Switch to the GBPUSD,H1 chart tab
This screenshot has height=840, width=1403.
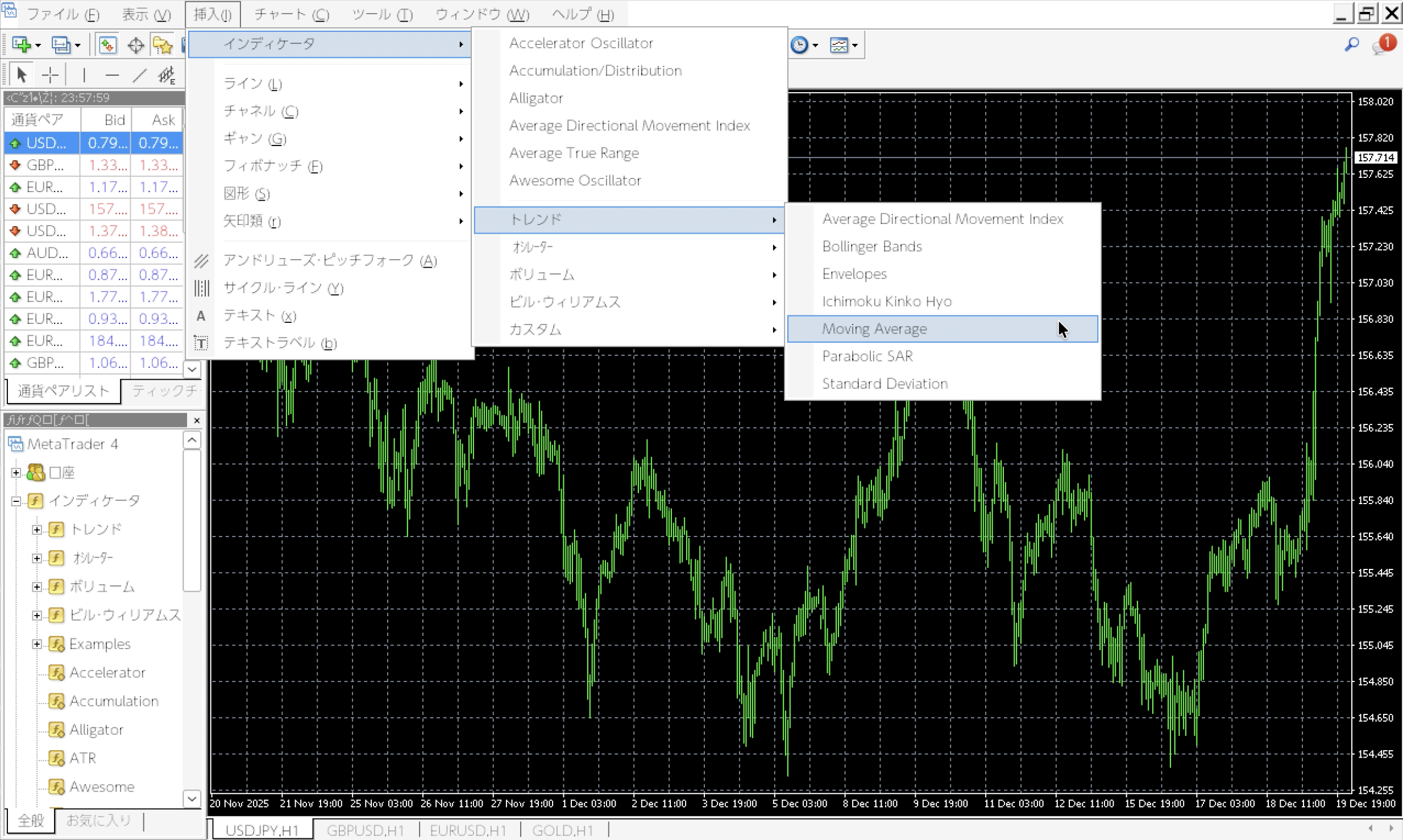pos(365,830)
